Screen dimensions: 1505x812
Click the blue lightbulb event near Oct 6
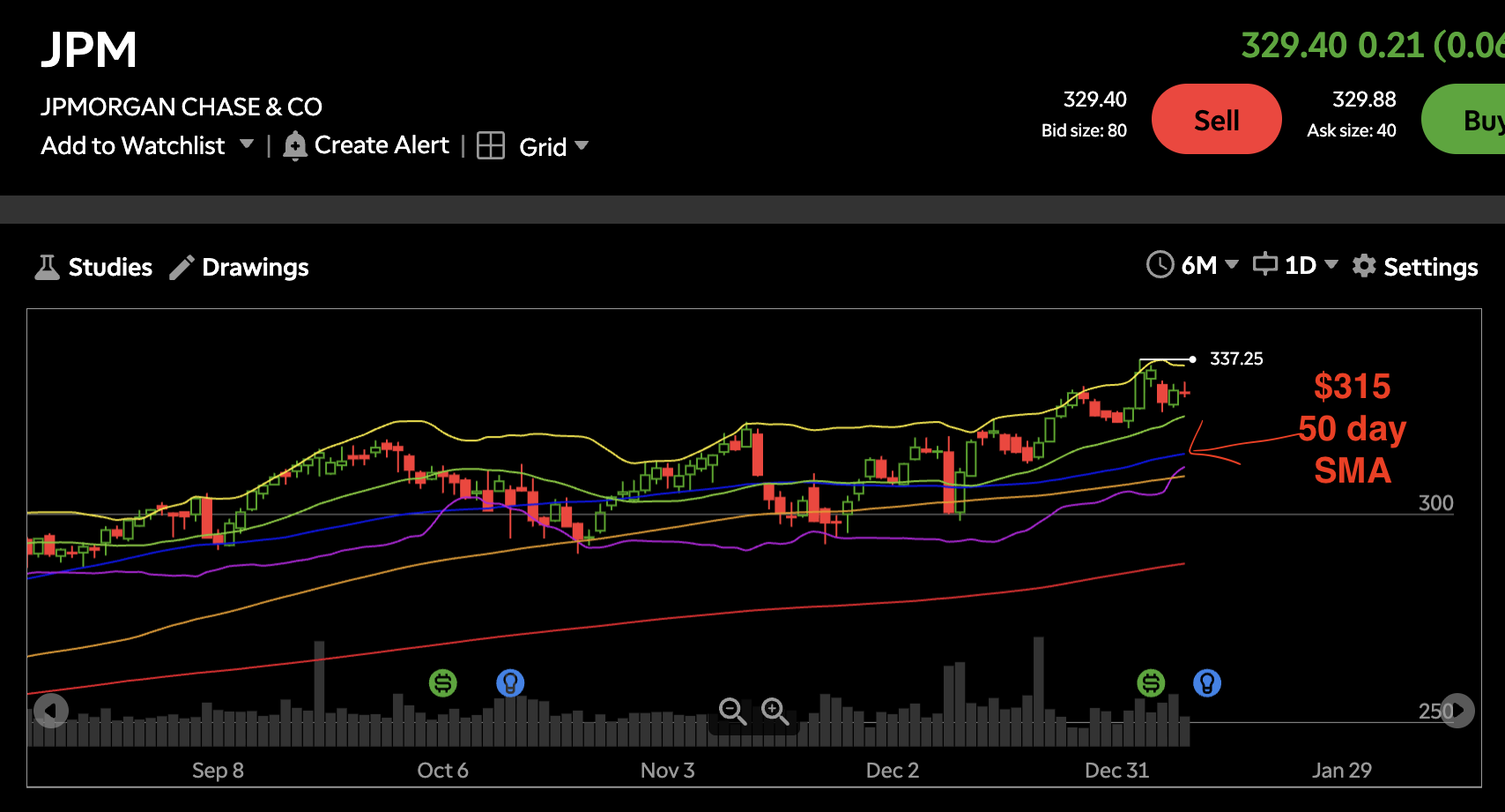[x=510, y=683]
